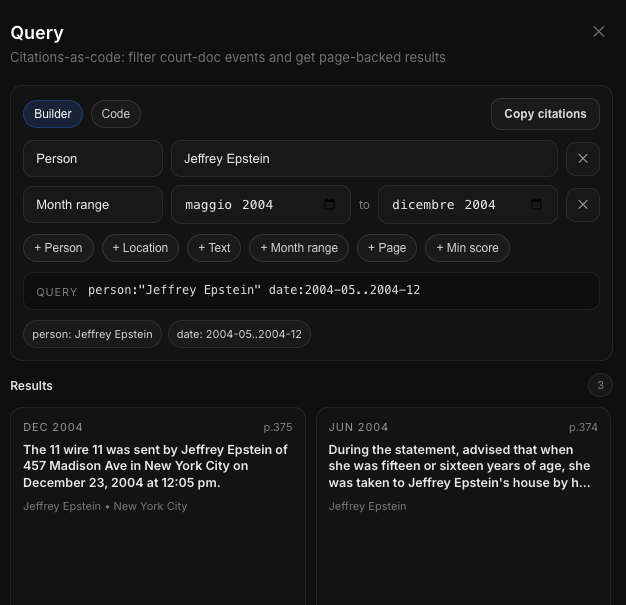Image resolution: width=626 pixels, height=605 pixels.
Task: Switch to the Builder tab
Action: 53,114
